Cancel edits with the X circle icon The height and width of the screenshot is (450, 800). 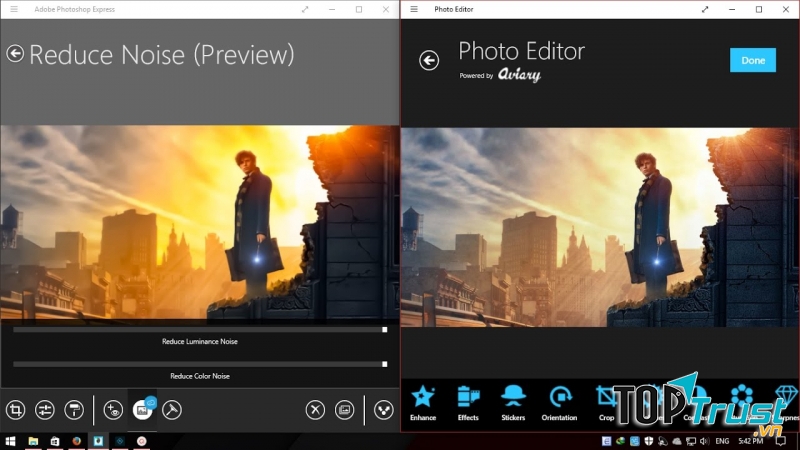[315, 410]
